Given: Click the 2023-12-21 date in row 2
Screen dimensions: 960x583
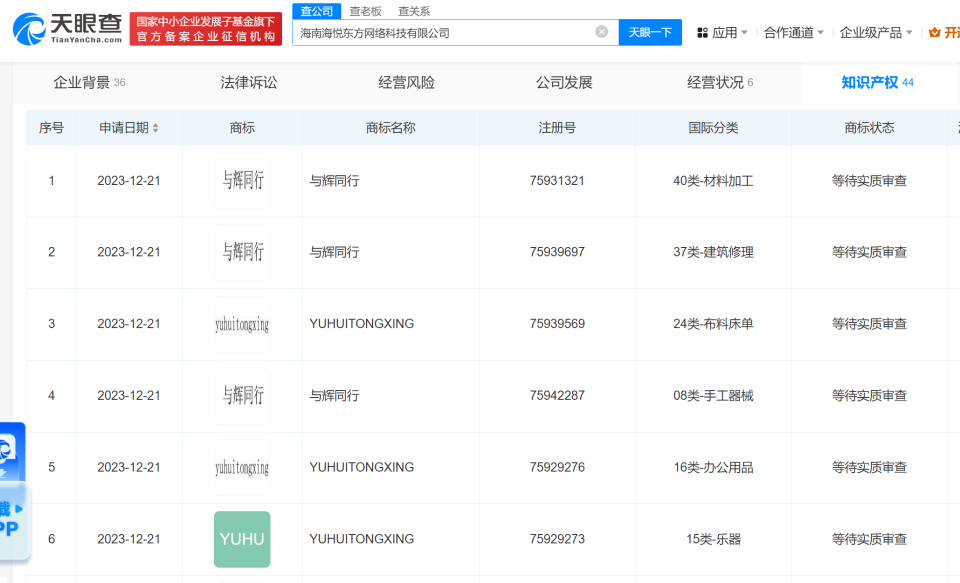Looking at the screenshot, I should [x=129, y=252].
